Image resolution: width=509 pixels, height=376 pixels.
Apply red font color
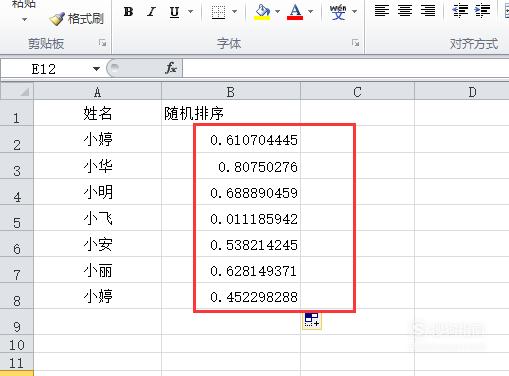[295, 12]
